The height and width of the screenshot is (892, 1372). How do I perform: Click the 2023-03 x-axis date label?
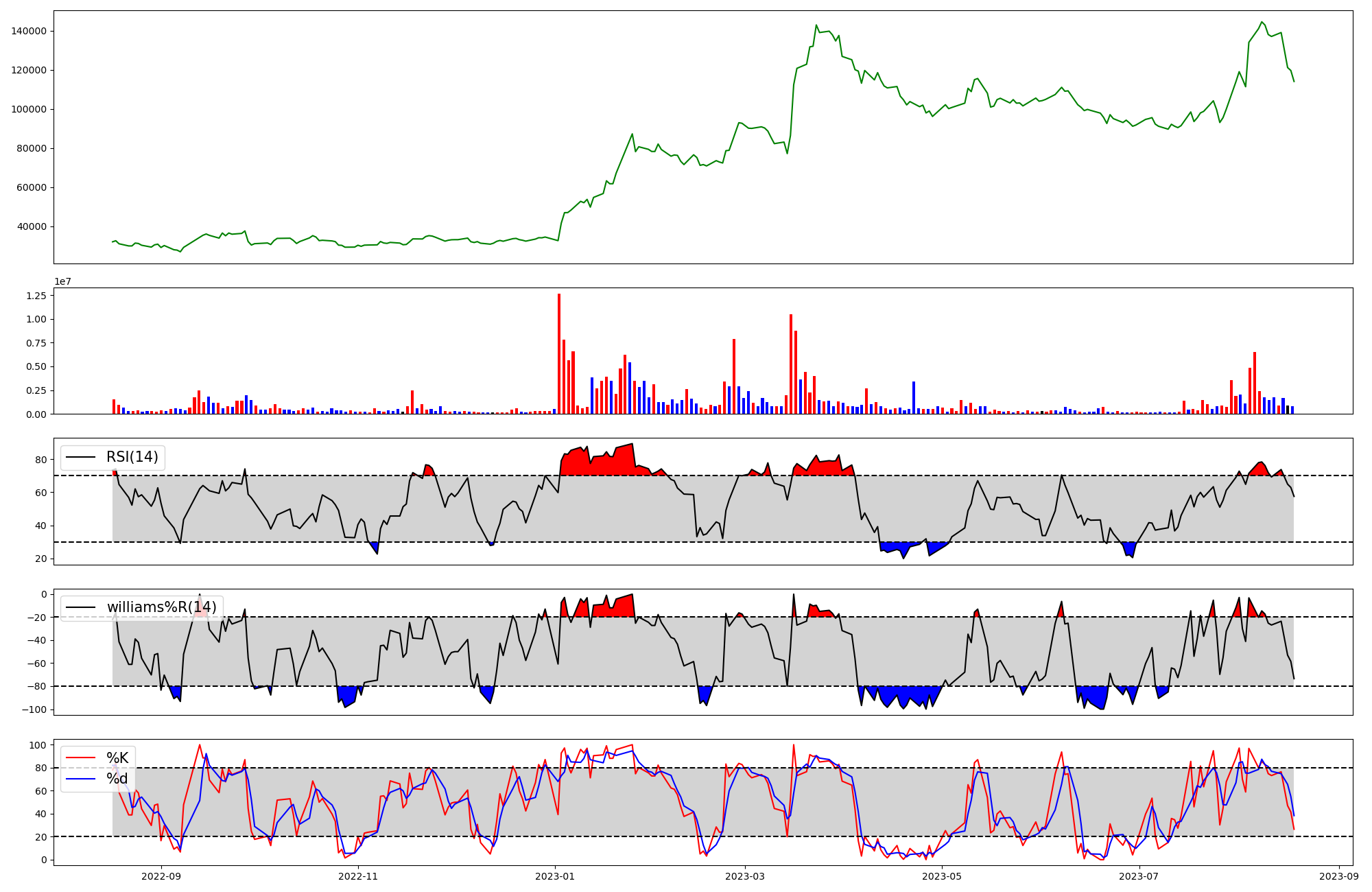[x=745, y=876]
